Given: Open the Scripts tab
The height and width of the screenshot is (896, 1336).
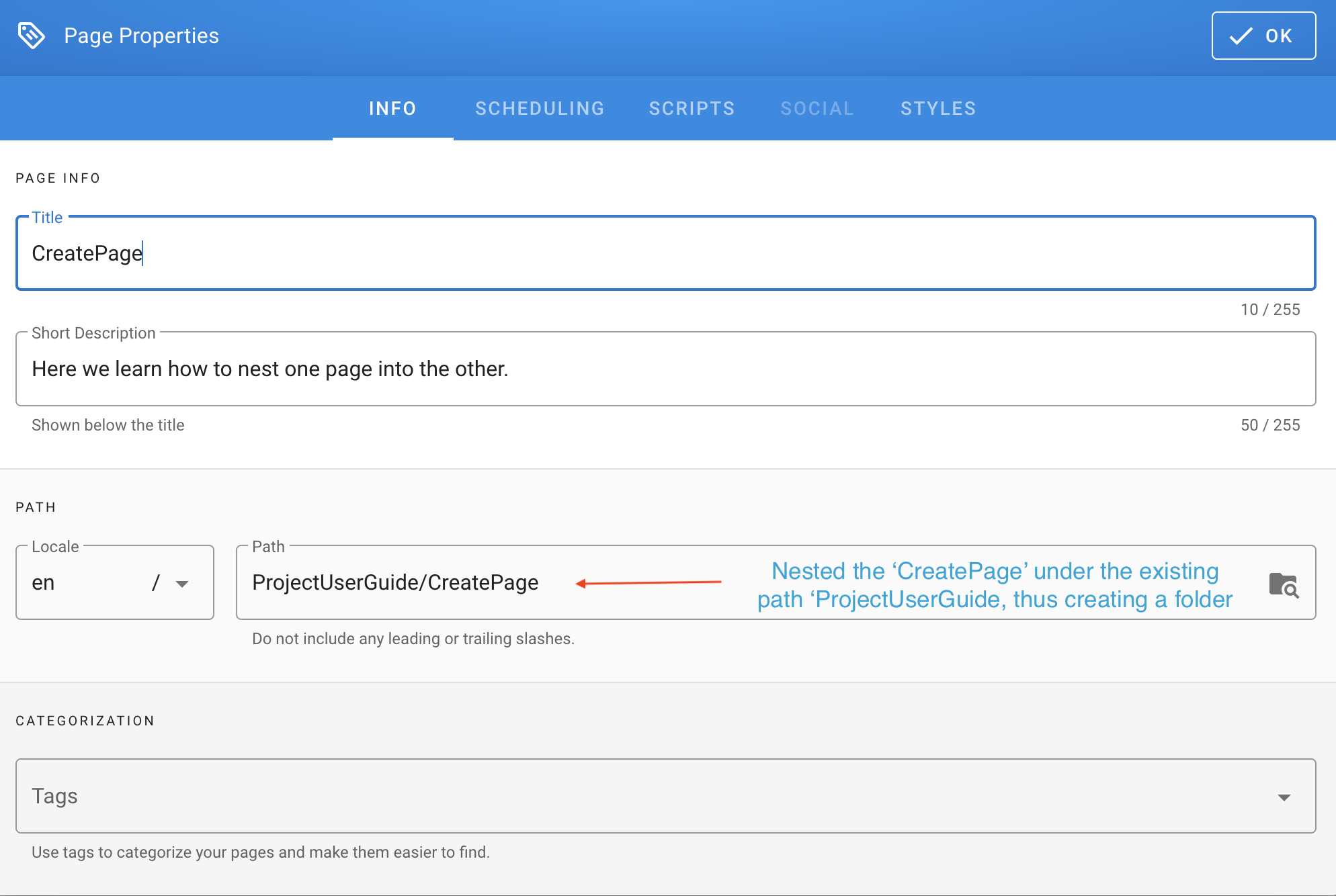Looking at the screenshot, I should click(692, 108).
